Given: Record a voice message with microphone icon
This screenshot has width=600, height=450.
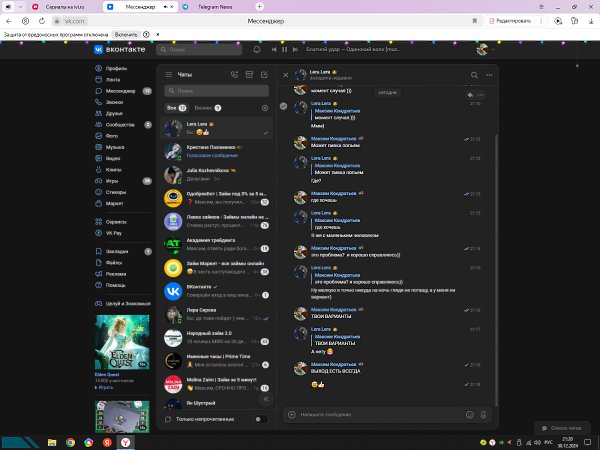Looking at the screenshot, I should (483, 414).
